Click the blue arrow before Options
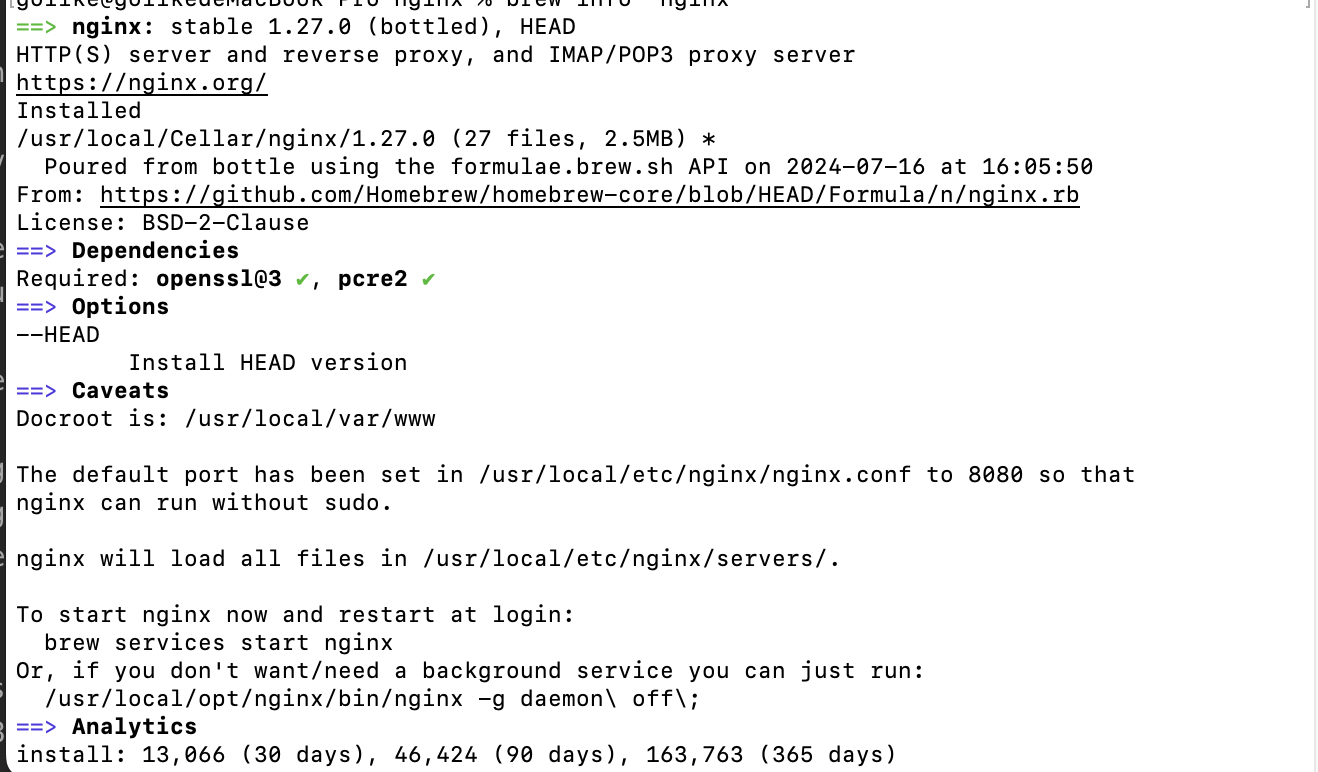 point(37,307)
